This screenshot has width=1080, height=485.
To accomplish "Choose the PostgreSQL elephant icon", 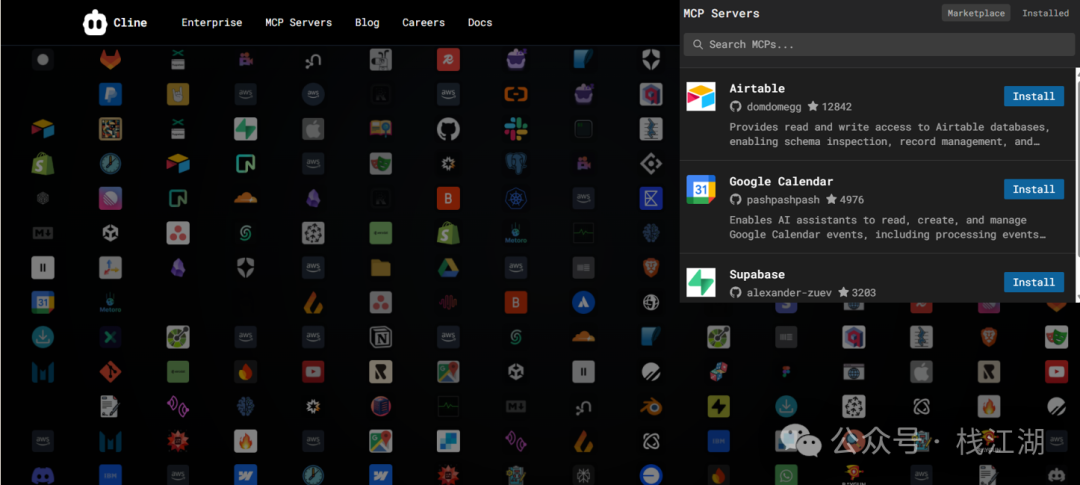I will pos(515,163).
